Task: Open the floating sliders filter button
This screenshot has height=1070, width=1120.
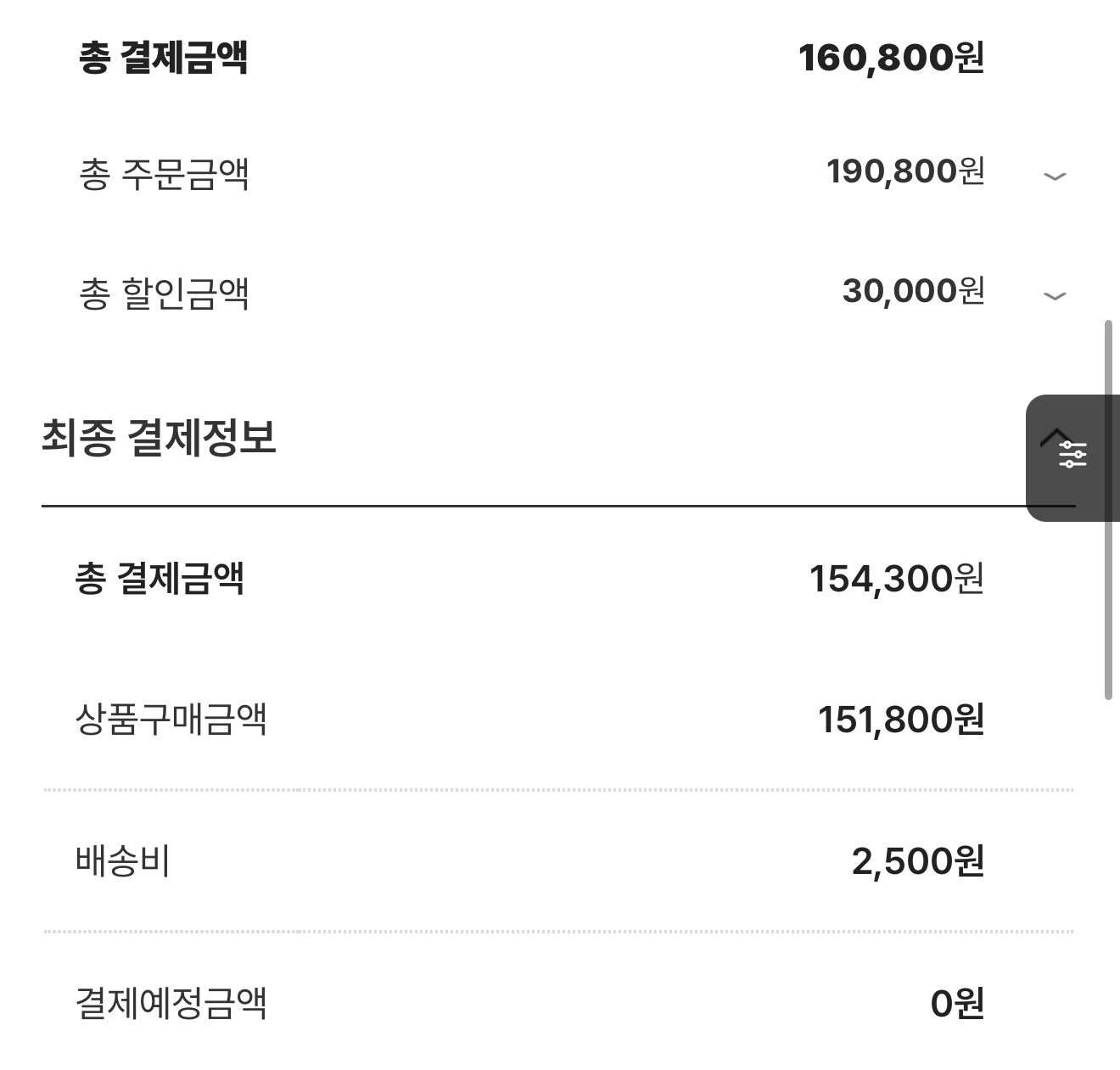Action: (1072, 456)
